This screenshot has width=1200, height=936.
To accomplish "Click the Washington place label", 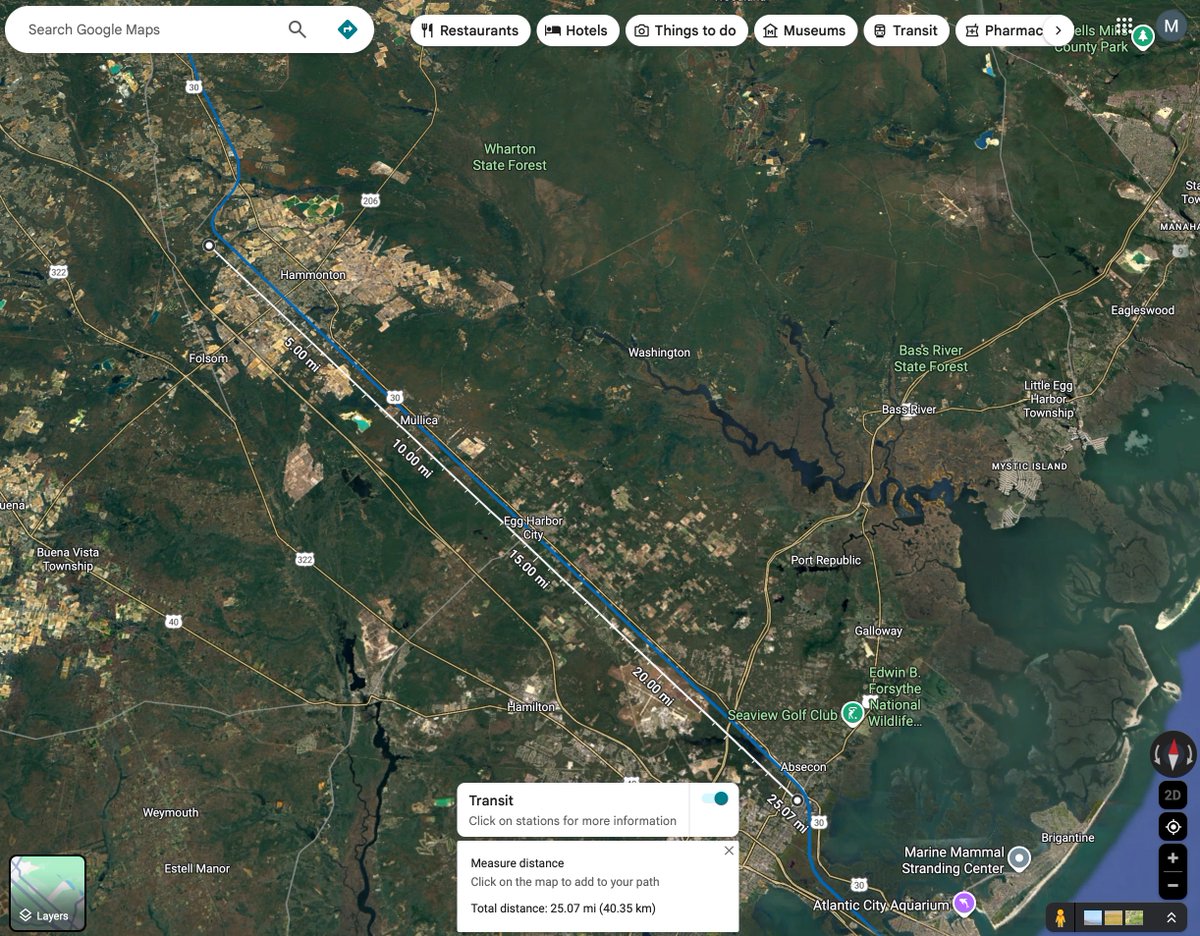I will coord(659,352).
